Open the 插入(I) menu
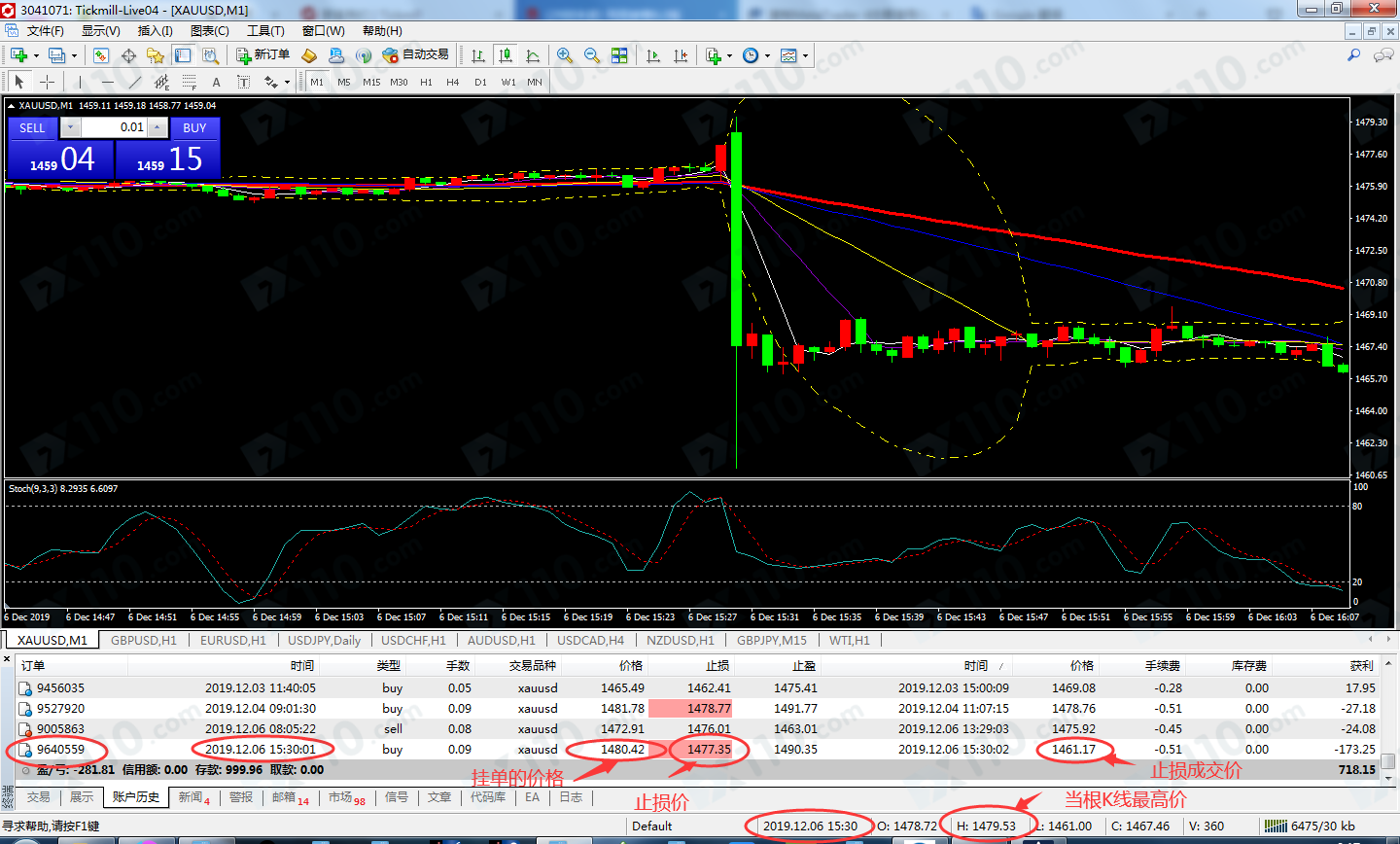Viewport: 1400px width, 844px height. click(x=155, y=31)
